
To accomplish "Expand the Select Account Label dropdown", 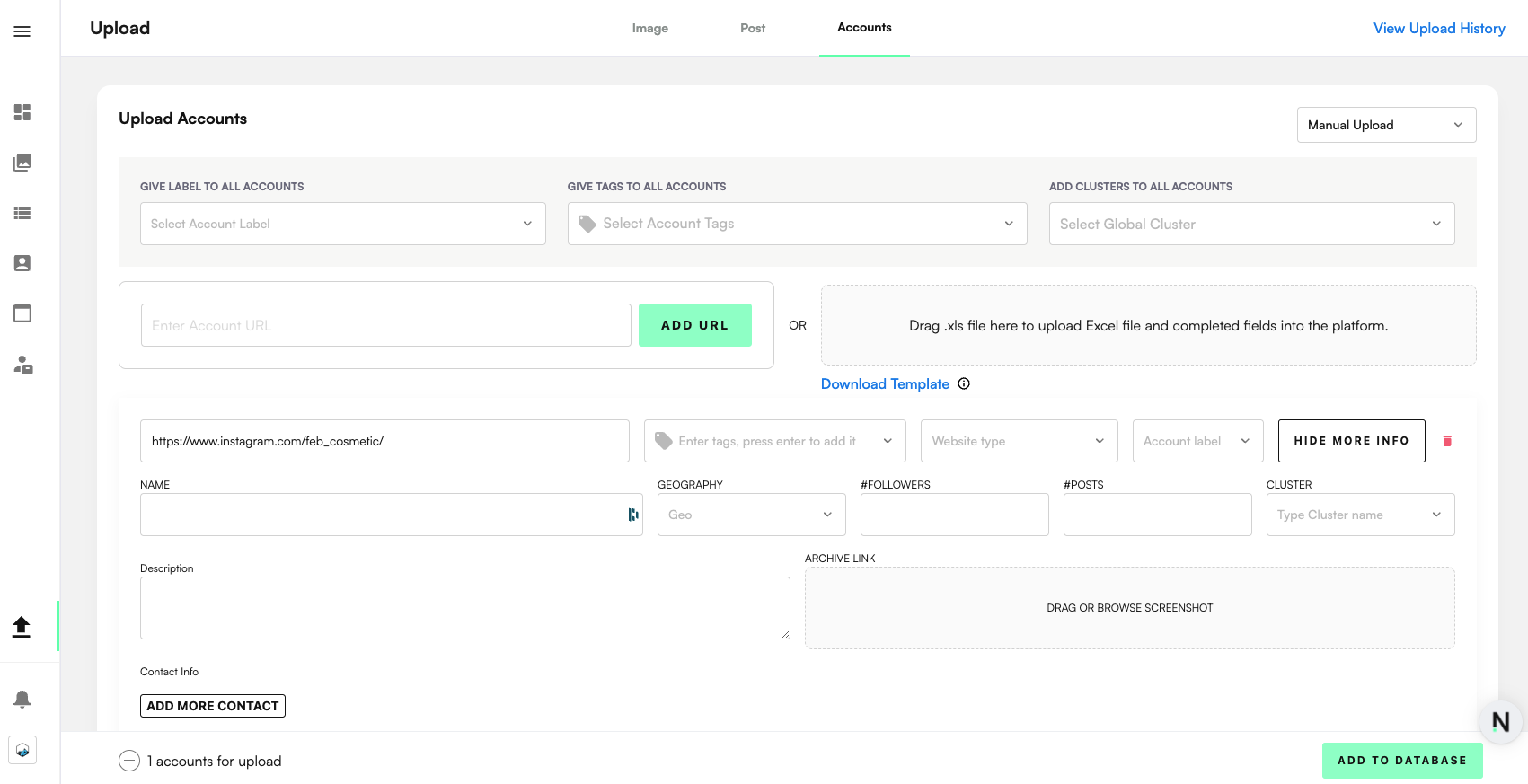I will point(342,224).
